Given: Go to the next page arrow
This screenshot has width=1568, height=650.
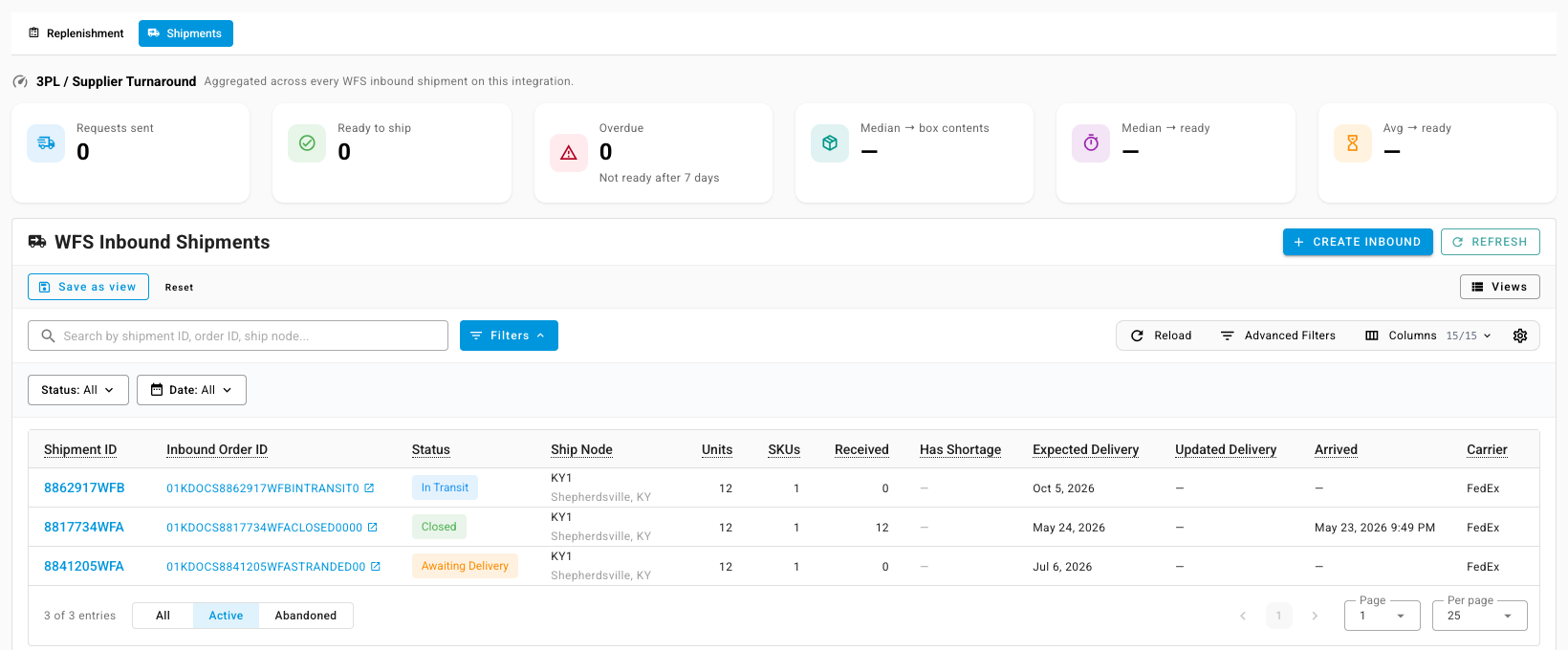Looking at the screenshot, I should point(1315,616).
